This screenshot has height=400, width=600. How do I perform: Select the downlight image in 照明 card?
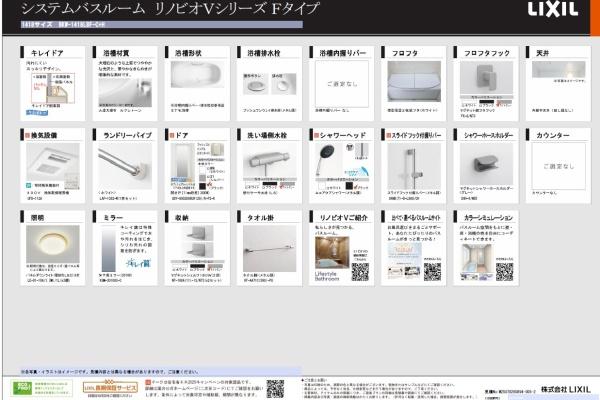pyautogui.click(x=53, y=244)
